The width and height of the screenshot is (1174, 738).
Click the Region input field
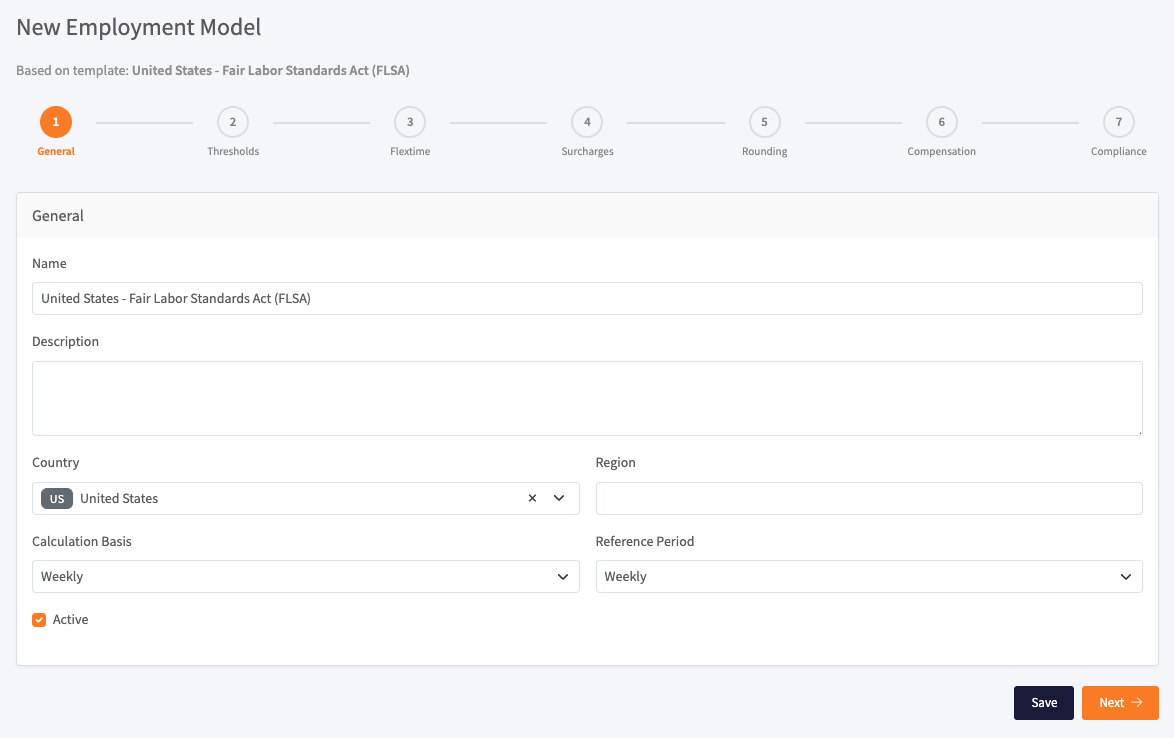(869, 498)
